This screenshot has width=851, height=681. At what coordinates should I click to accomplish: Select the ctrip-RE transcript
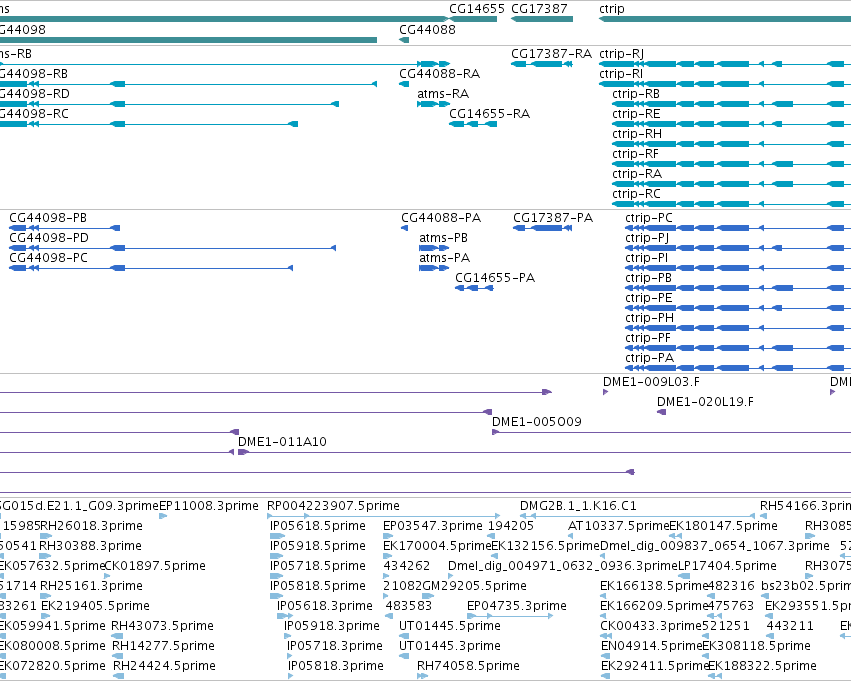732,124
